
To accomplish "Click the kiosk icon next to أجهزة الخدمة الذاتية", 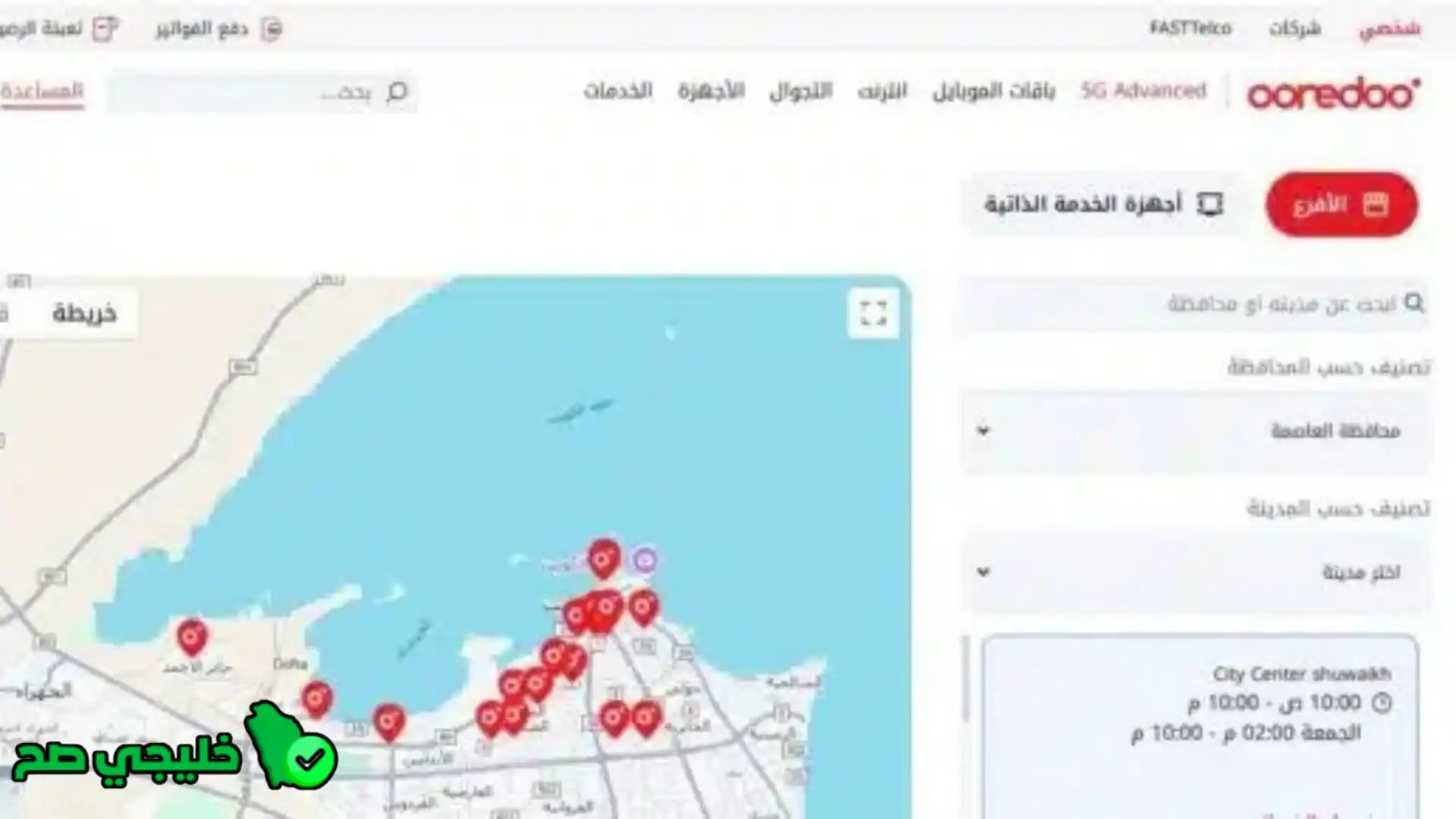I will [x=1209, y=203].
